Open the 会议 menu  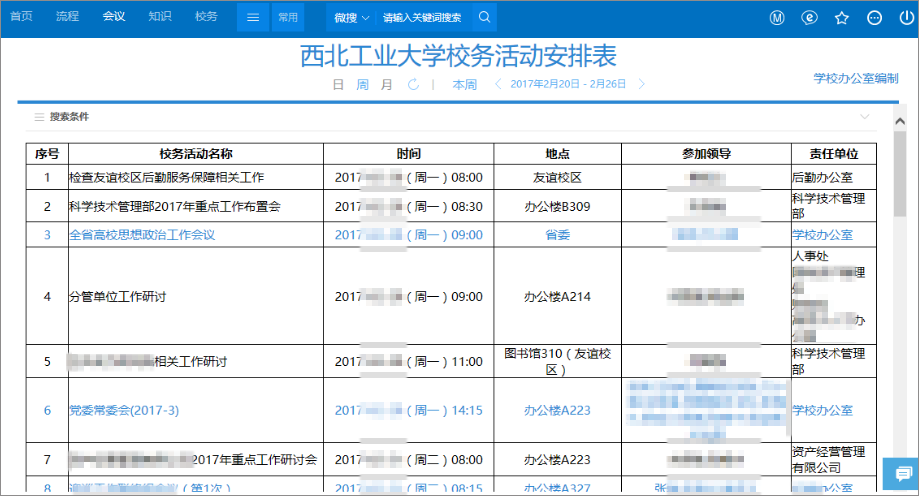click(114, 16)
